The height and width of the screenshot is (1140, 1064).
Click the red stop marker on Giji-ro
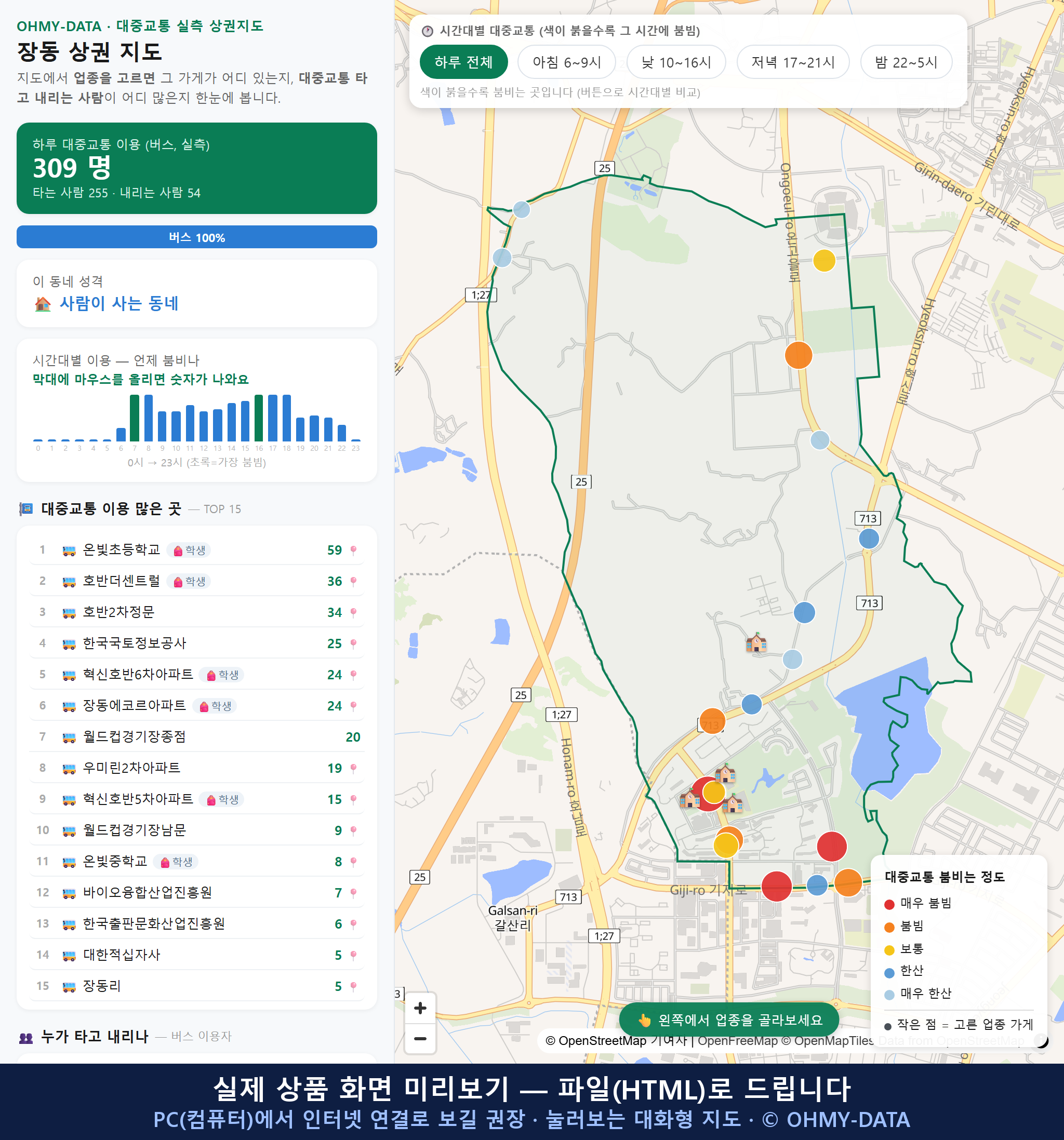point(776,886)
